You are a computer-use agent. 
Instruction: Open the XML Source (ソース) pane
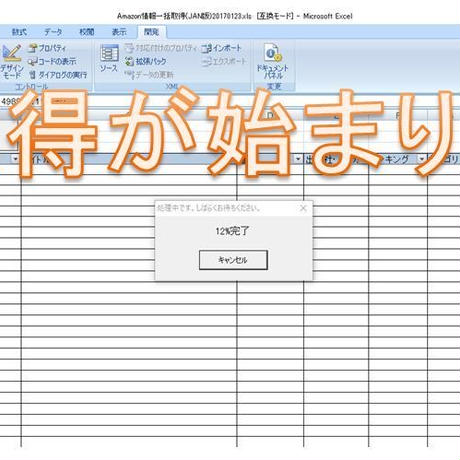(x=109, y=58)
